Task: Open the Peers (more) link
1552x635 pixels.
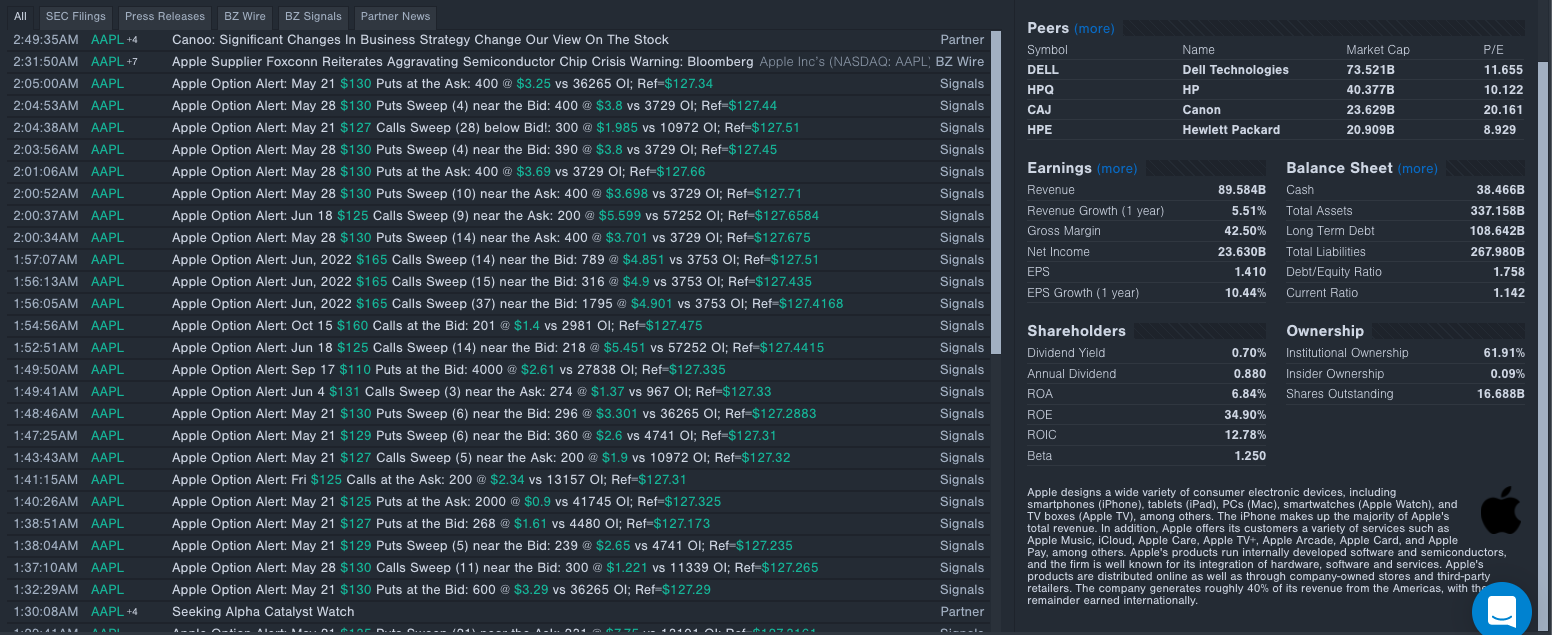Action: pos(1094,28)
